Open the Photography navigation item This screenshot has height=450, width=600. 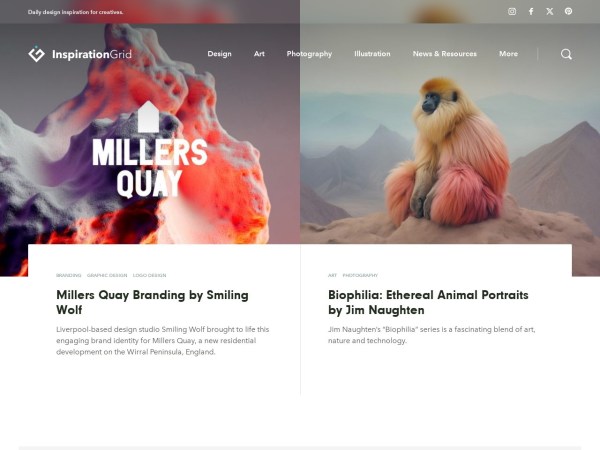309,54
